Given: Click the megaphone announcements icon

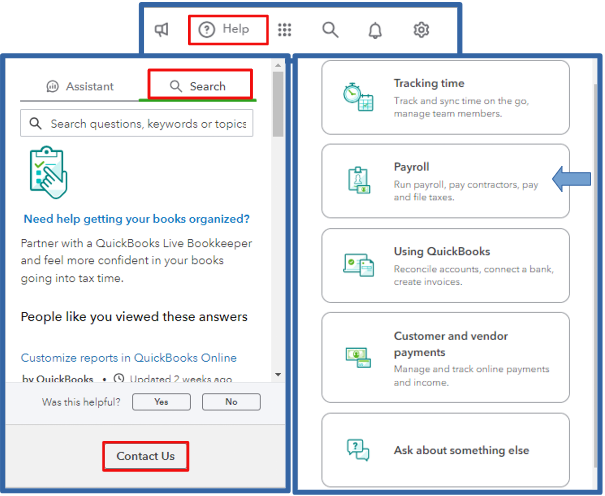Looking at the screenshot, I should [x=162, y=29].
